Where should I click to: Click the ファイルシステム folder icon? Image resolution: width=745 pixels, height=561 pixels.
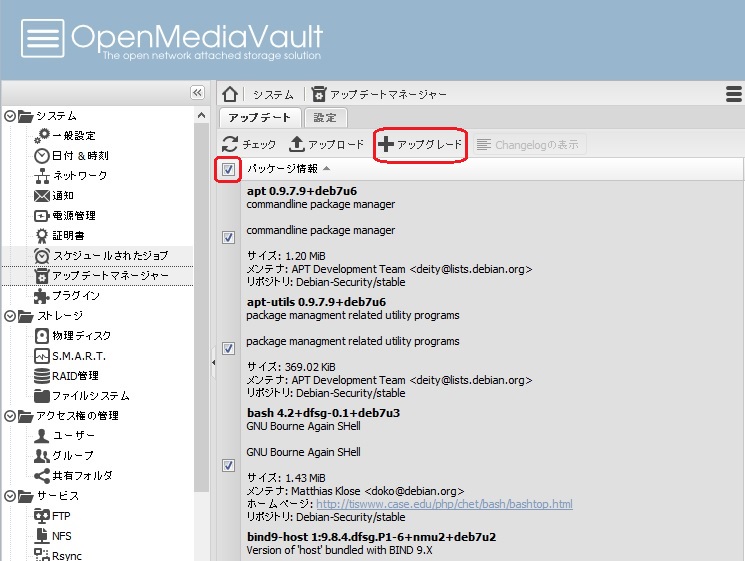(x=42, y=395)
